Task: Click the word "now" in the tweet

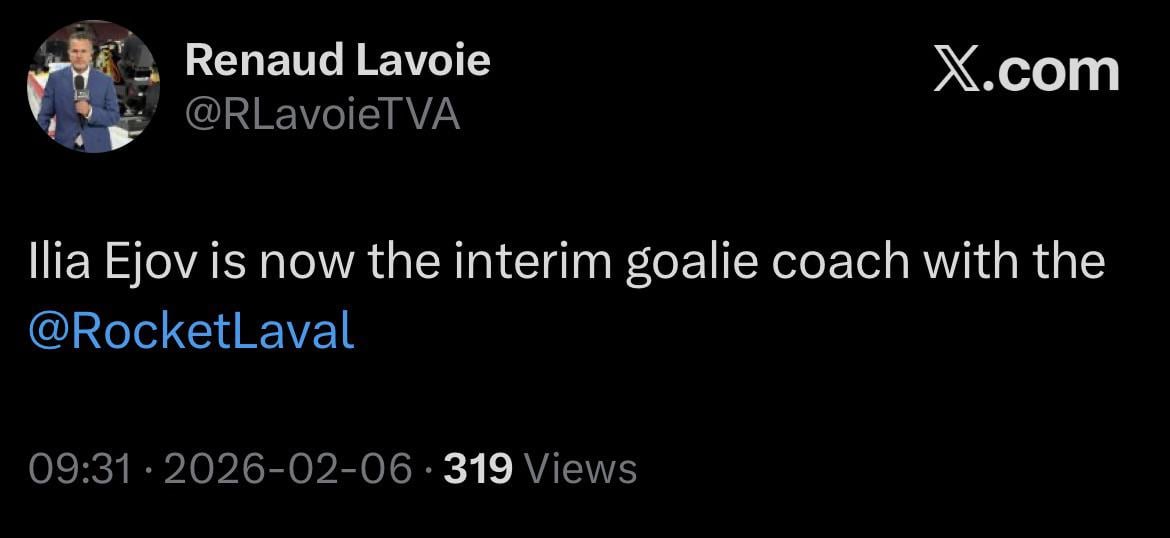Action: tap(308, 263)
